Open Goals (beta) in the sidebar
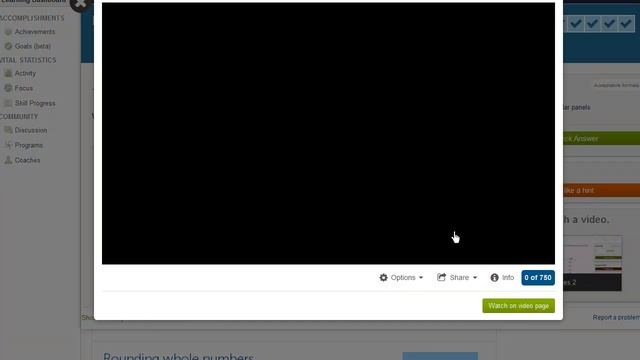This screenshot has height=360, width=640. (x=33, y=46)
